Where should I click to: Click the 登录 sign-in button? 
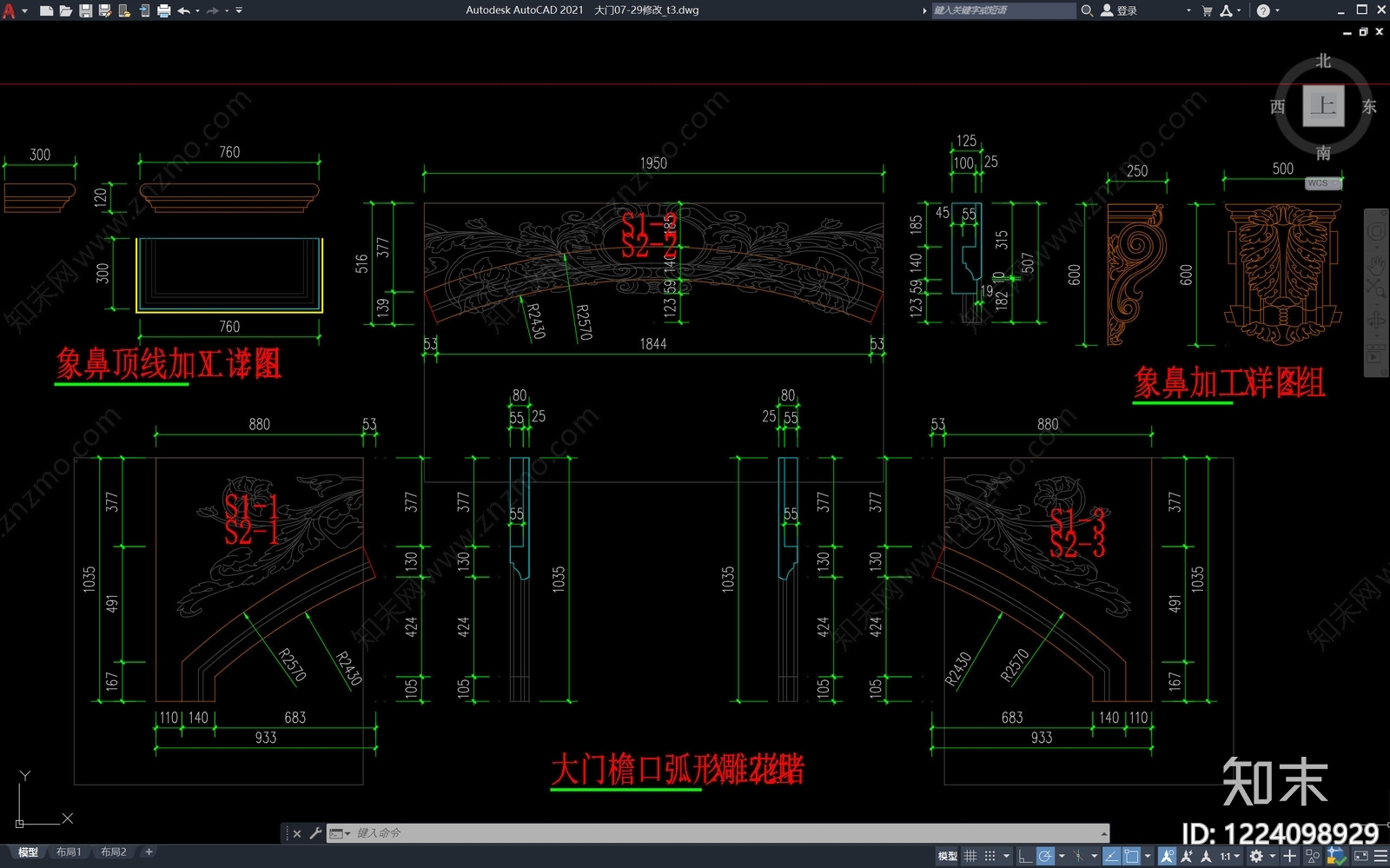pyautogui.click(x=1119, y=10)
